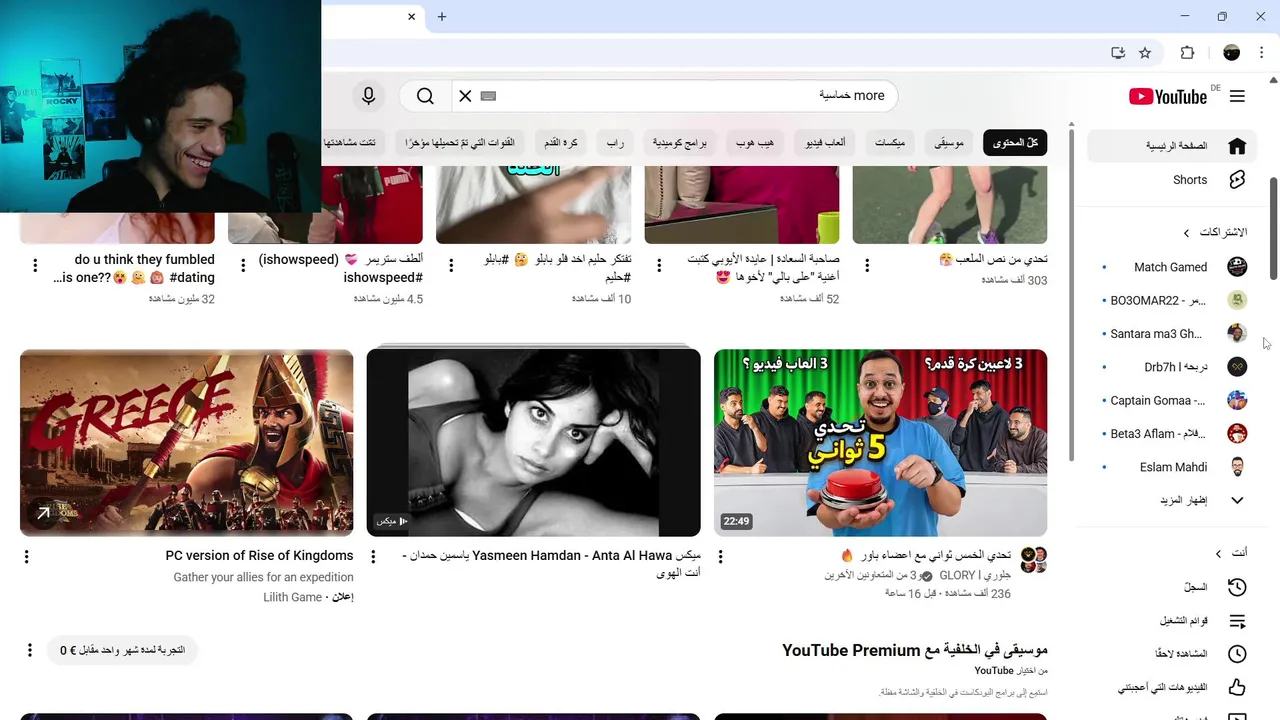
Task: Select the موسيقى filter chip
Action: tap(949, 143)
